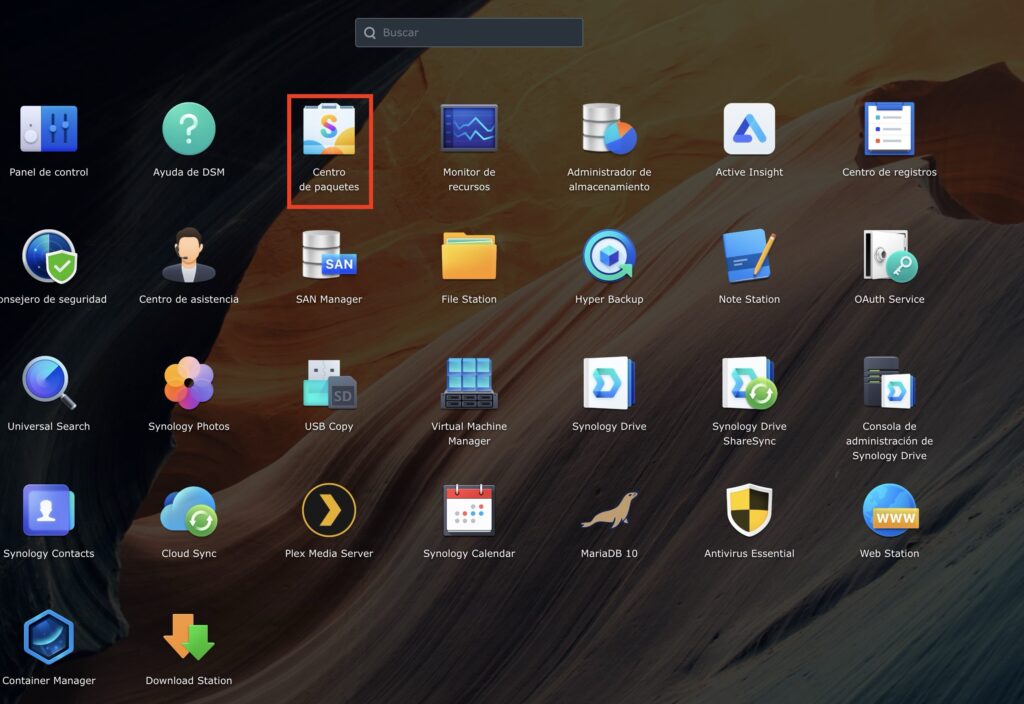Open Consejero de seguridad shield icon
Viewport: 1024px width, 704px height.
tap(49, 256)
